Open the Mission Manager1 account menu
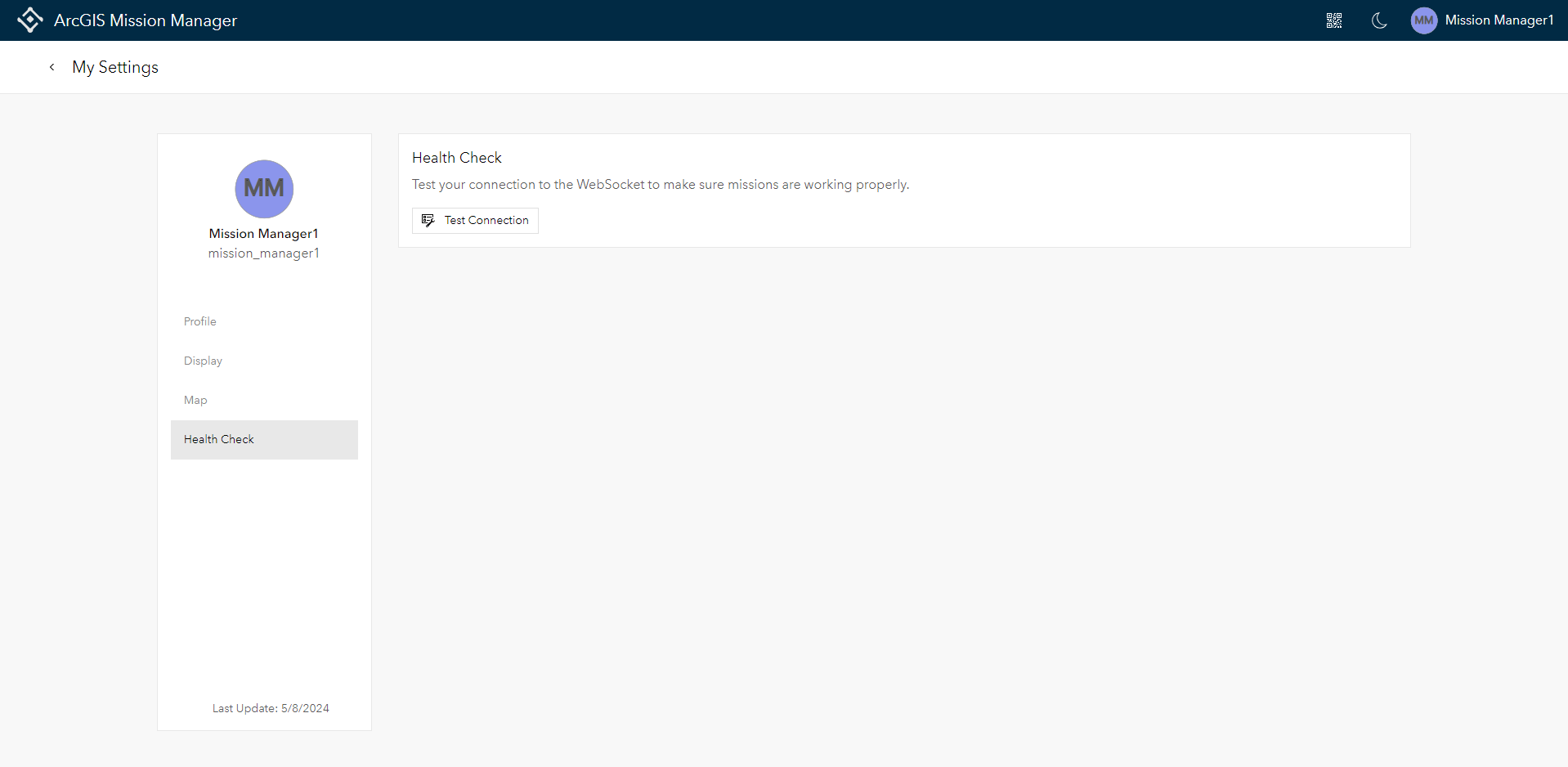The width and height of the screenshot is (1568, 767). [1499, 20]
